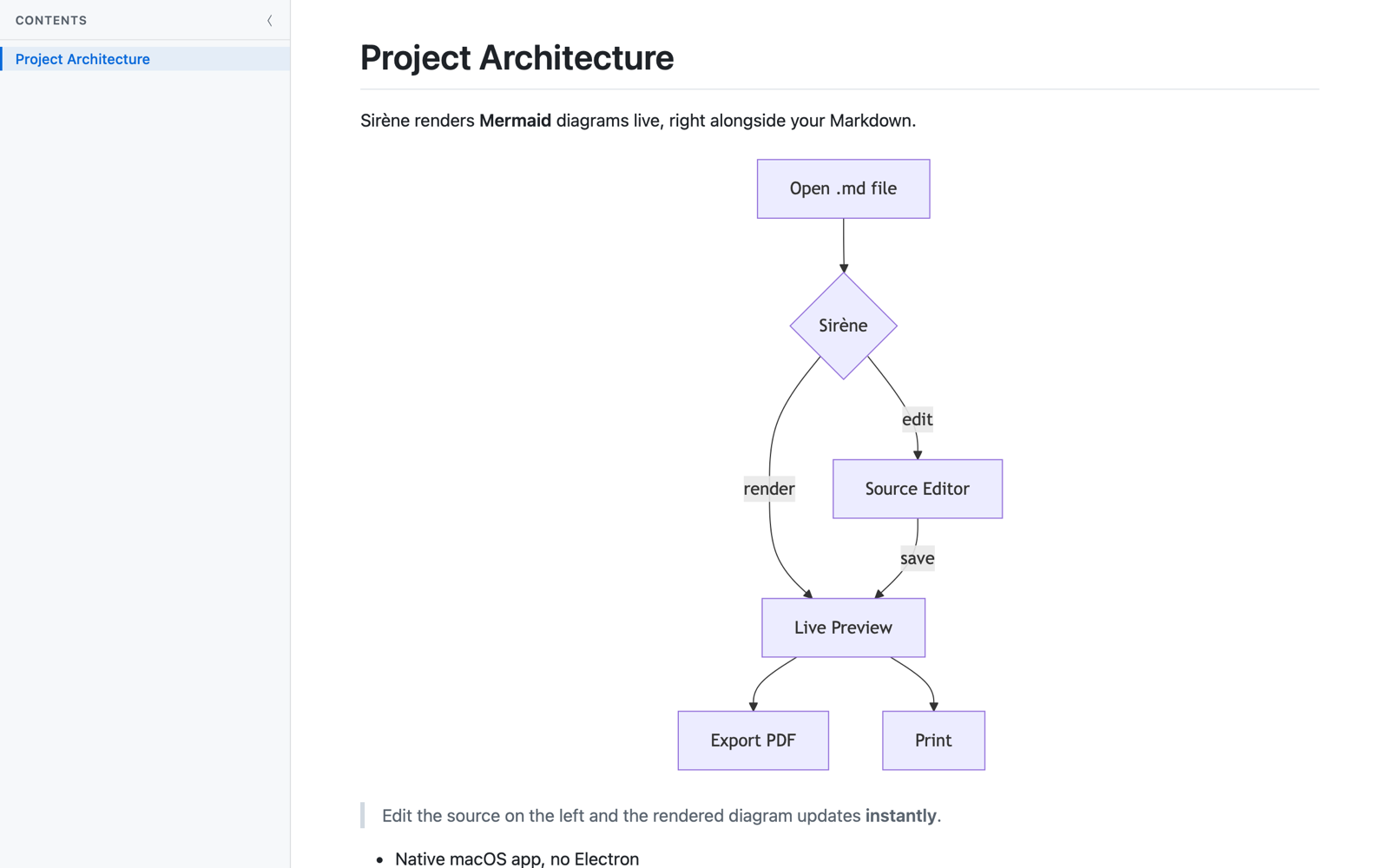Click the bold word Mermaid
The image size is (1389, 868).
[x=515, y=121]
